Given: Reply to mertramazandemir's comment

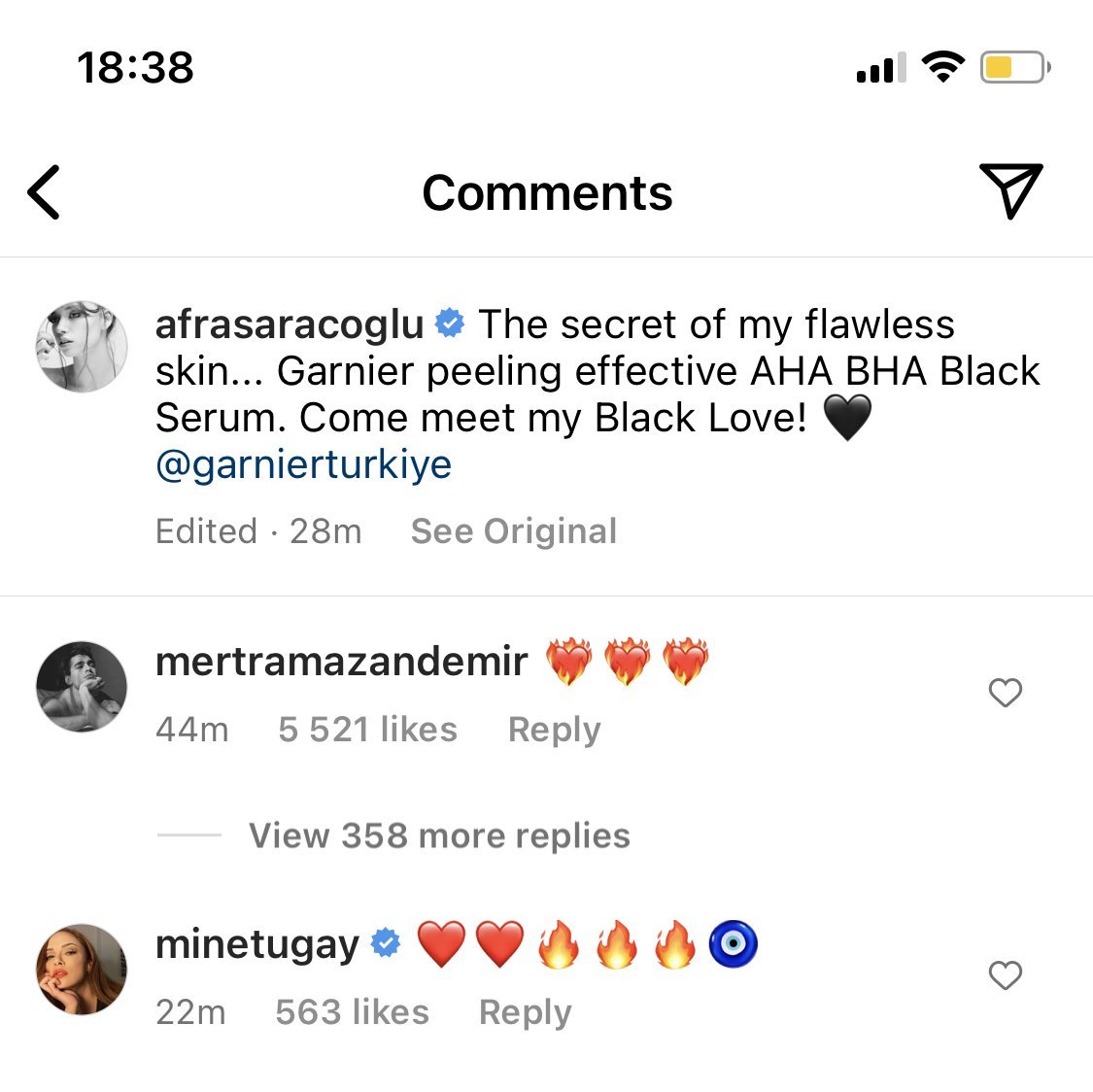Looking at the screenshot, I should pyautogui.click(x=554, y=730).
